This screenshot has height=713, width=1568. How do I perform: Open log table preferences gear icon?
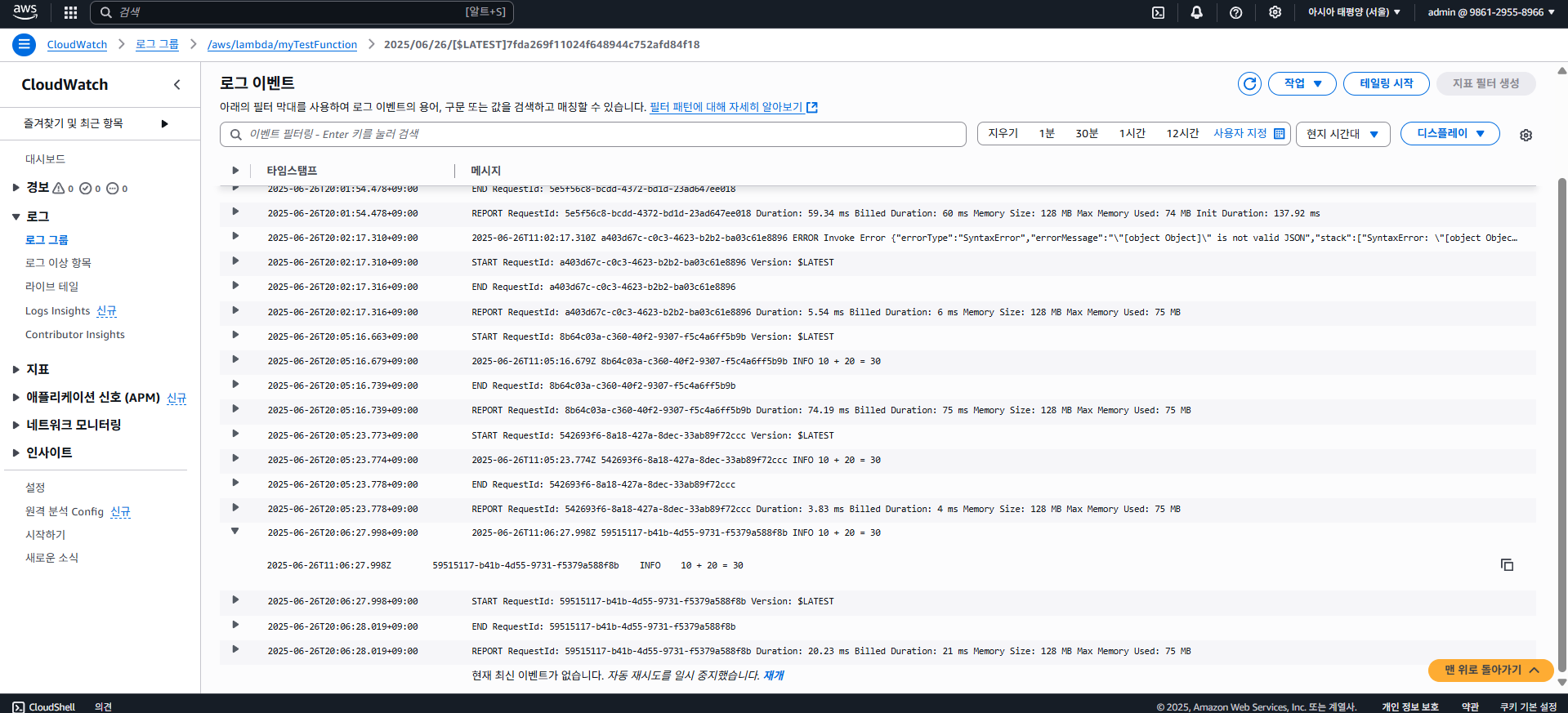tap(1526, 135)
